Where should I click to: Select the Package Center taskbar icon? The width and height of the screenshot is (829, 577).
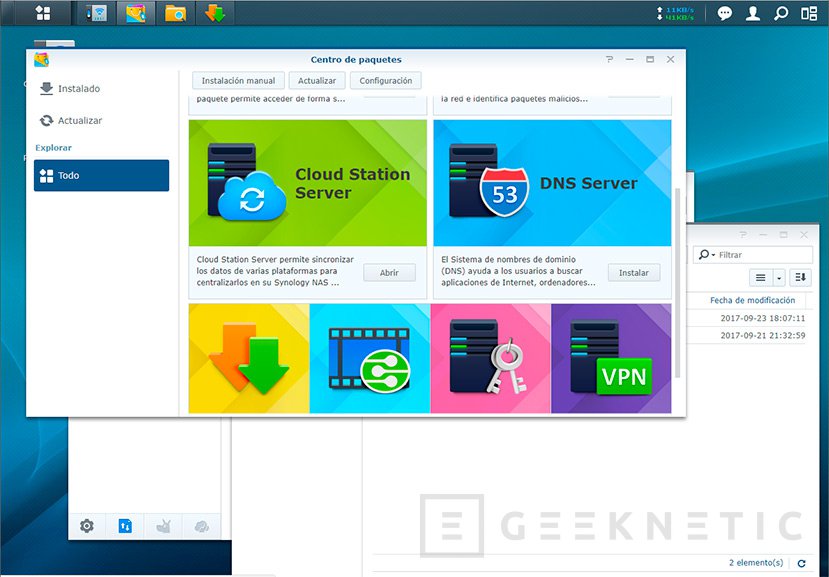pos(135,13)
